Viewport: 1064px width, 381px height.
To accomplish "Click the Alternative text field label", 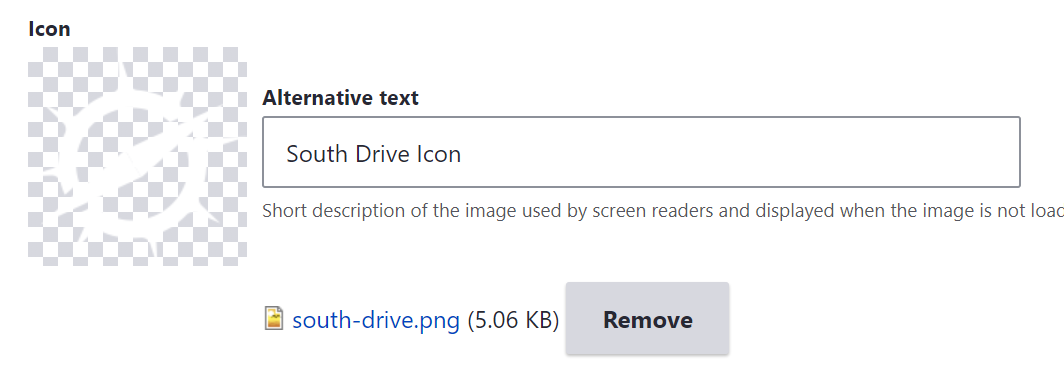I will 341,98.
